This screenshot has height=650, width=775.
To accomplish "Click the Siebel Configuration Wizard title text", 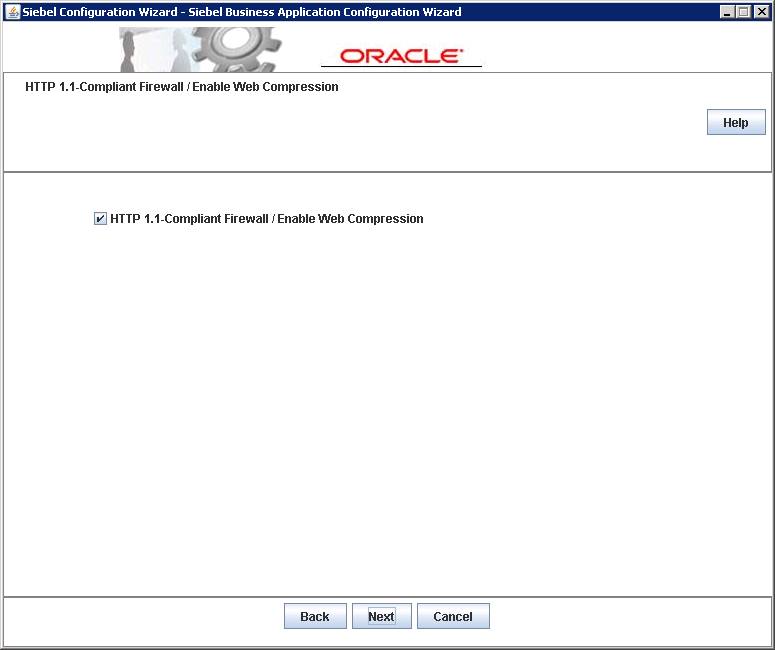I will (242, 12).
